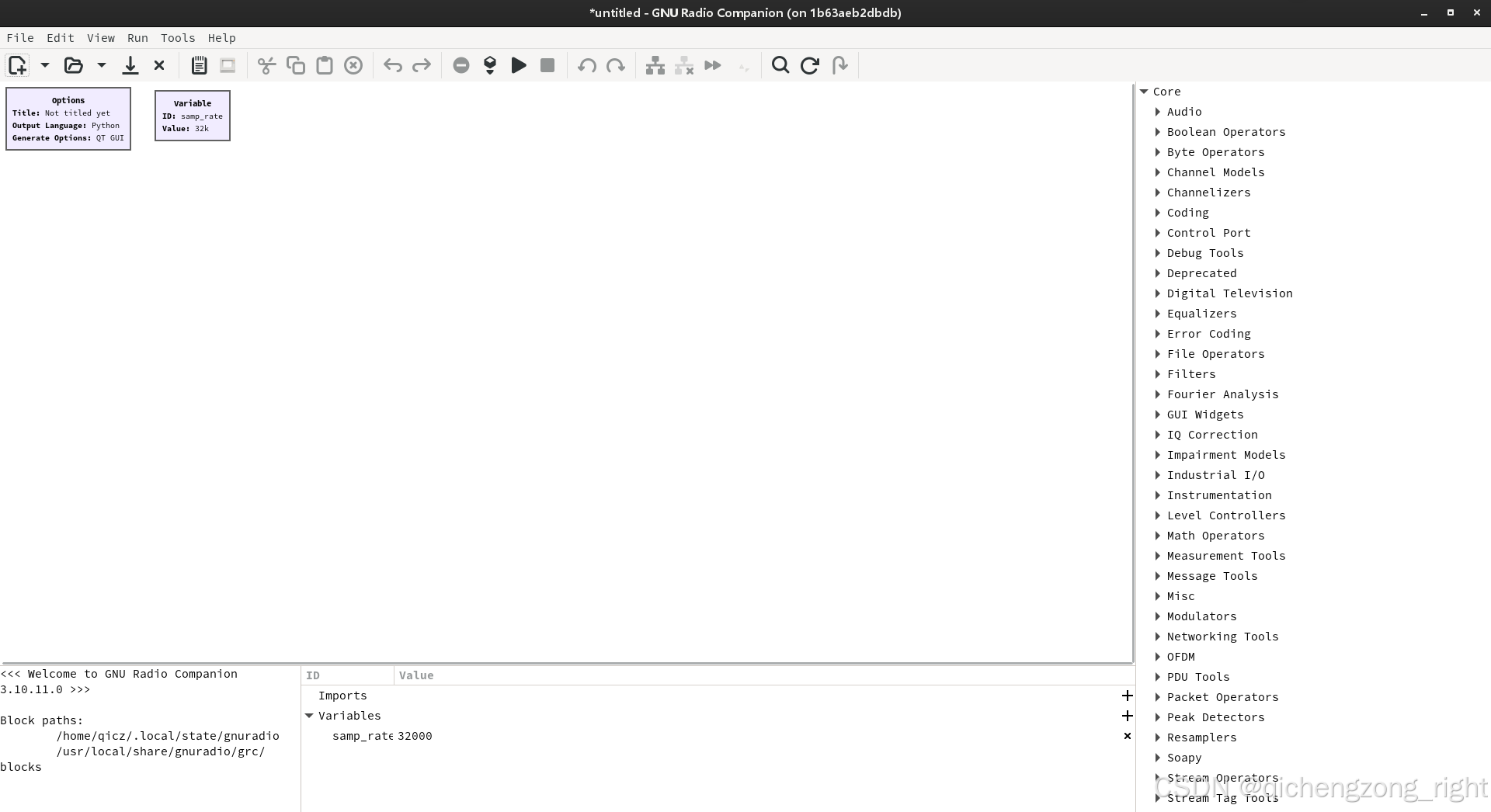Bypass the selected blocks
The image size is (1491, 812).
(713, 65)
